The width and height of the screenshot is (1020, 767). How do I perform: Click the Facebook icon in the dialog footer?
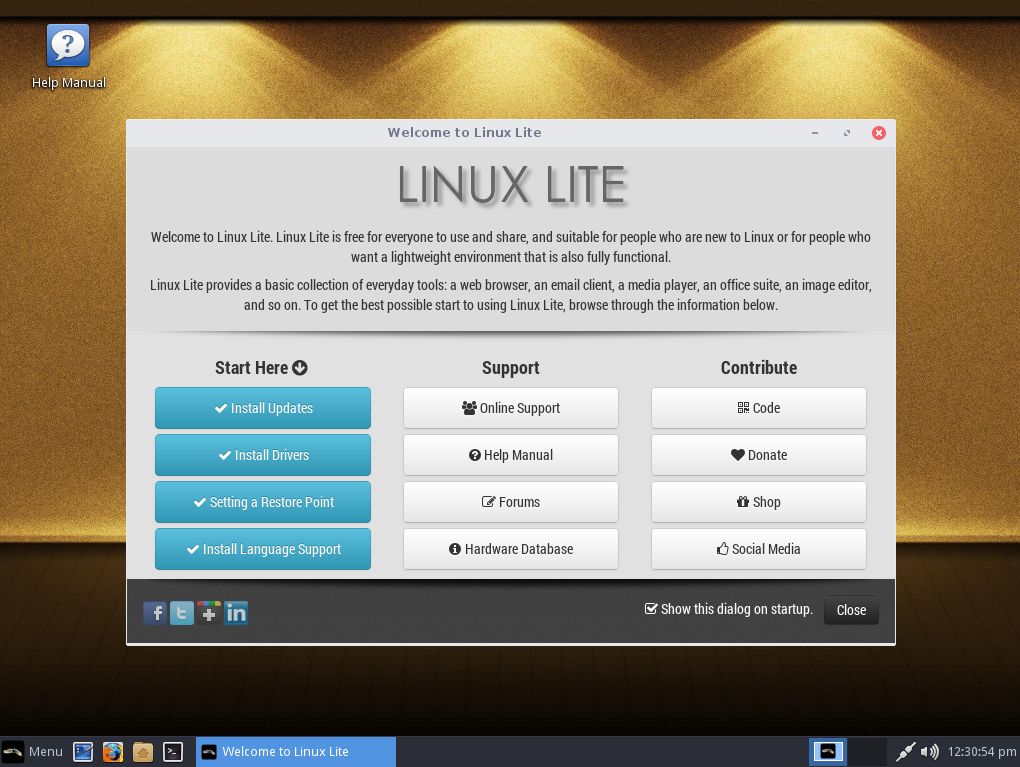155,613
